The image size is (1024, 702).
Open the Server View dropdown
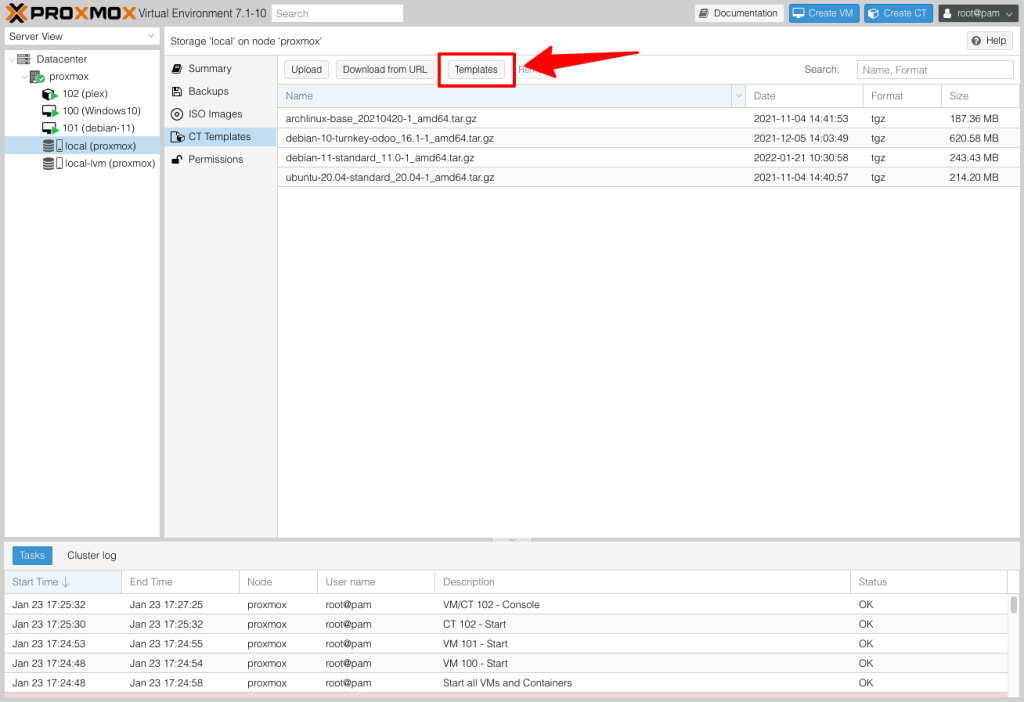82,37
